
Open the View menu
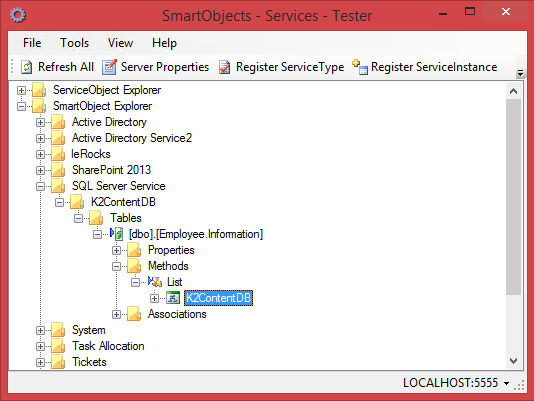click(x=120, y=43)
